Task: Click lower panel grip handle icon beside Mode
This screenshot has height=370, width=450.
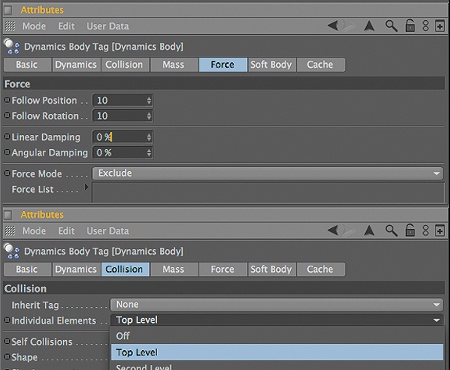Action: point(10,231)
